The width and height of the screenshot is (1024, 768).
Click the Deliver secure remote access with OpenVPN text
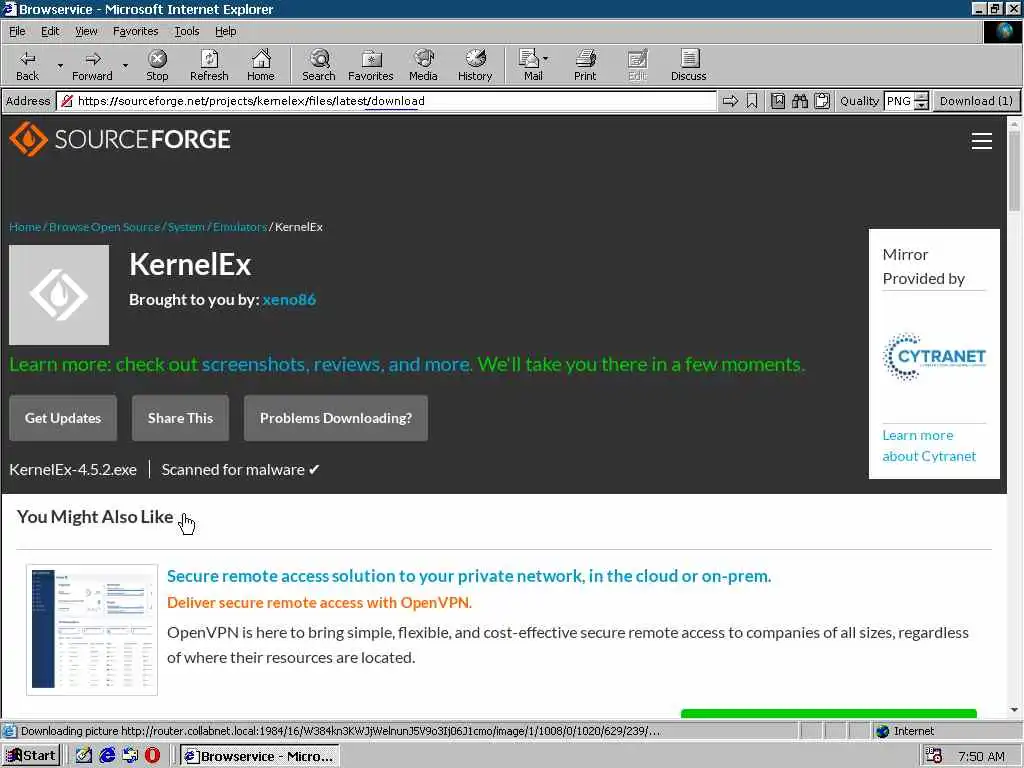(319, 602)
